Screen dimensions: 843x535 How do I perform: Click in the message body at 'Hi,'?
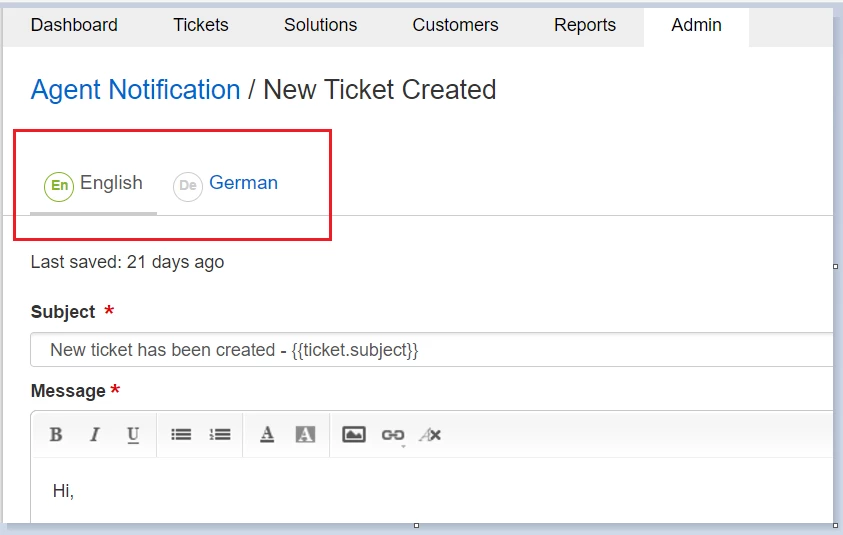[63, 491]
